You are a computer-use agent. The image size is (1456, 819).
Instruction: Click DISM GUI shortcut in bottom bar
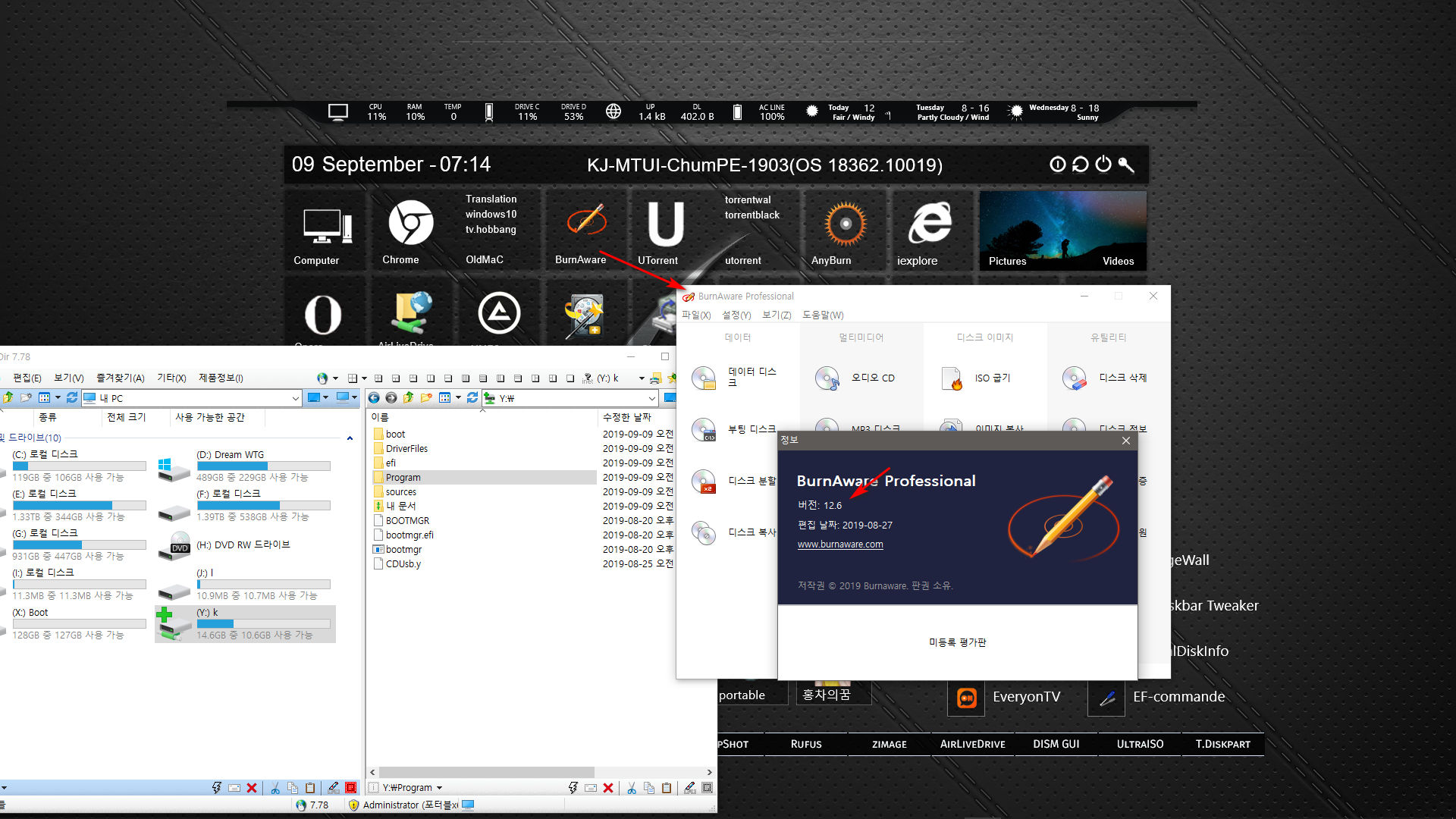point(1056,744)
